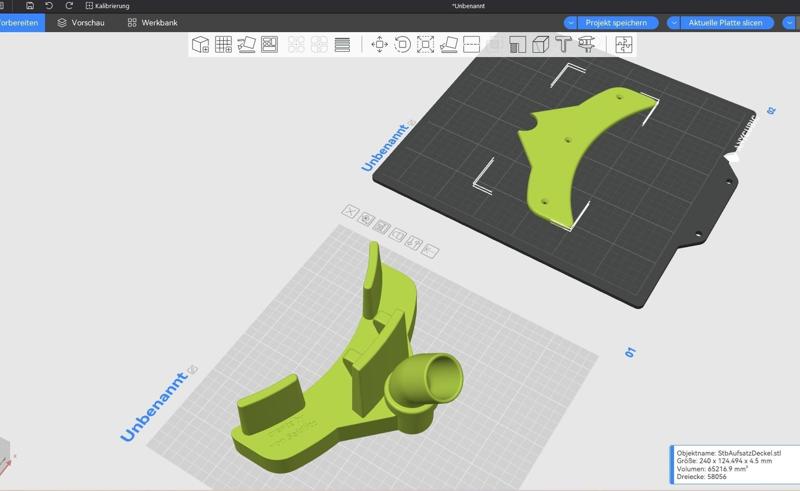Select the Scale tool
This screenshot has height=491, width=800.
(x=425, y=45)
